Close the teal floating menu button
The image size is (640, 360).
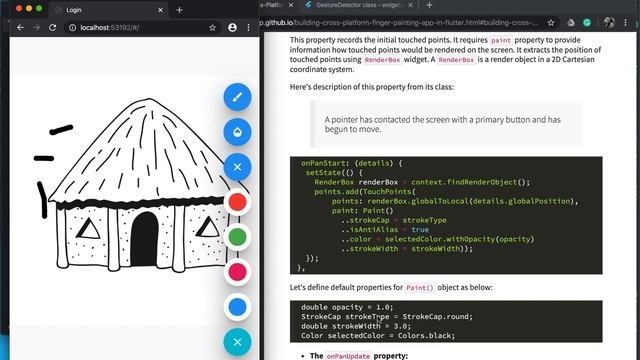tap(237, 342)
